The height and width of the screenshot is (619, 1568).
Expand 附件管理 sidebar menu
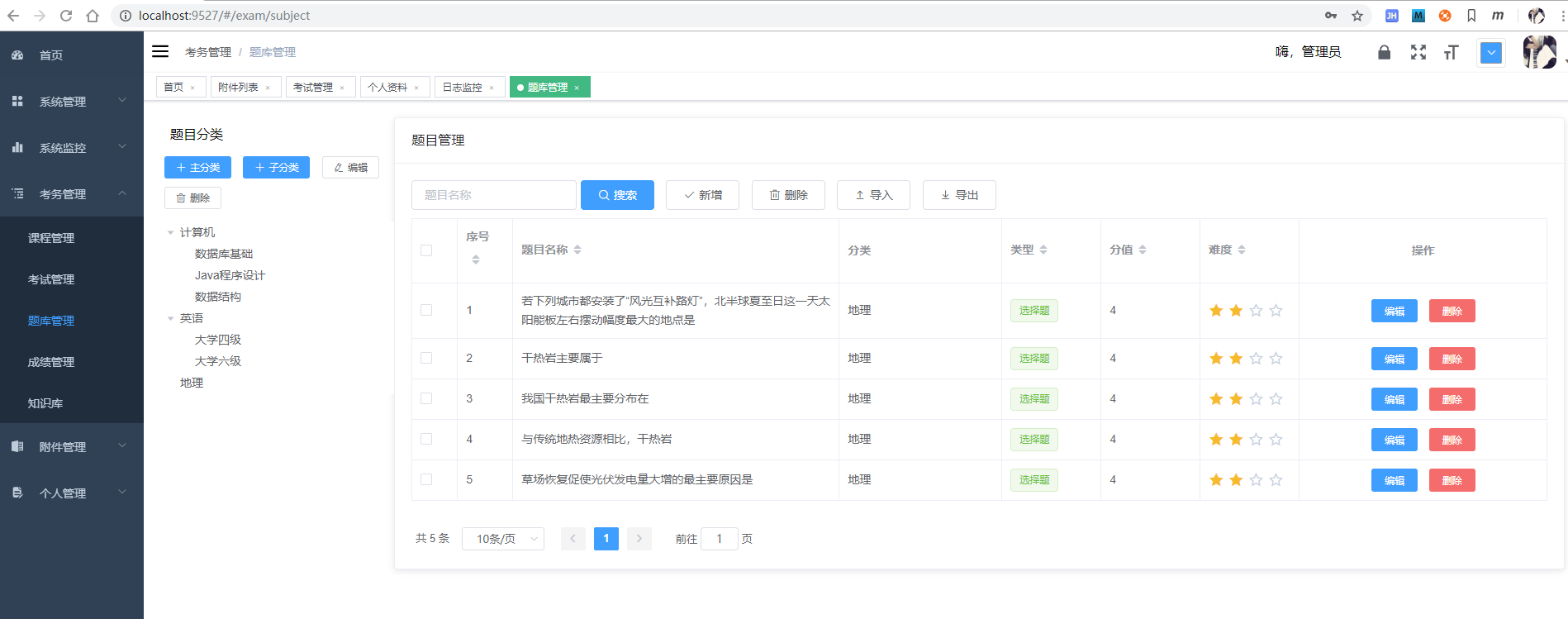coord(72,447)
